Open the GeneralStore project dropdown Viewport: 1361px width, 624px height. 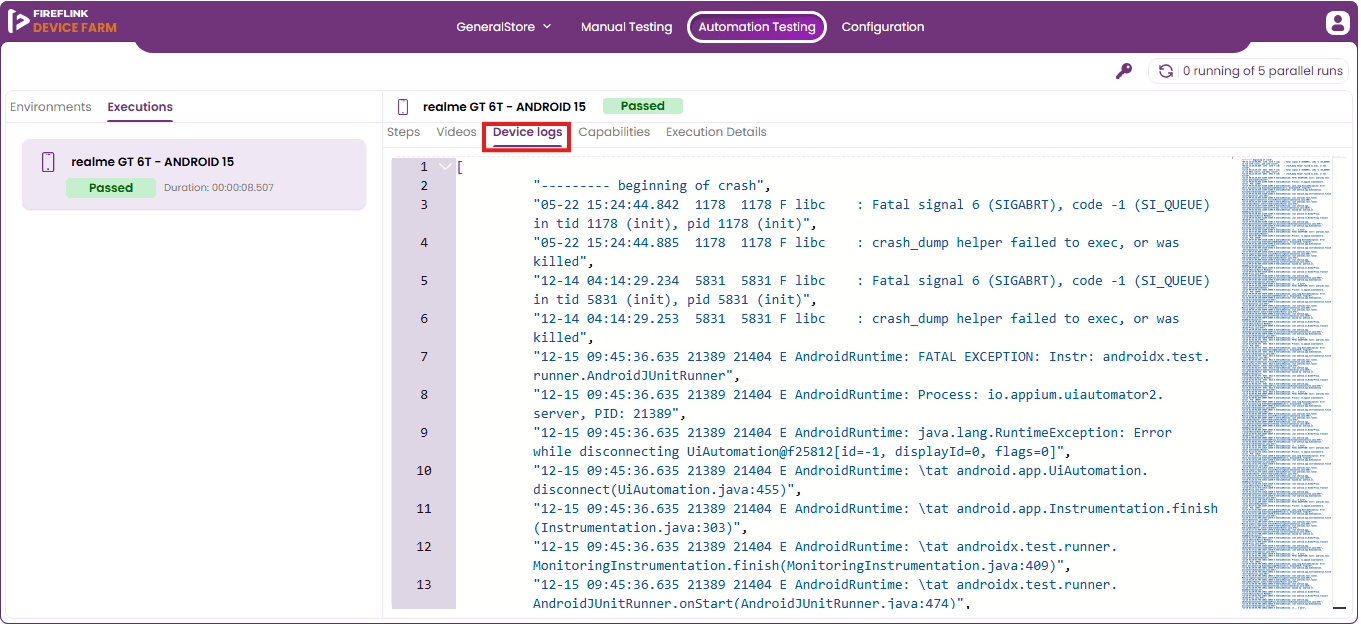point(504,27)
